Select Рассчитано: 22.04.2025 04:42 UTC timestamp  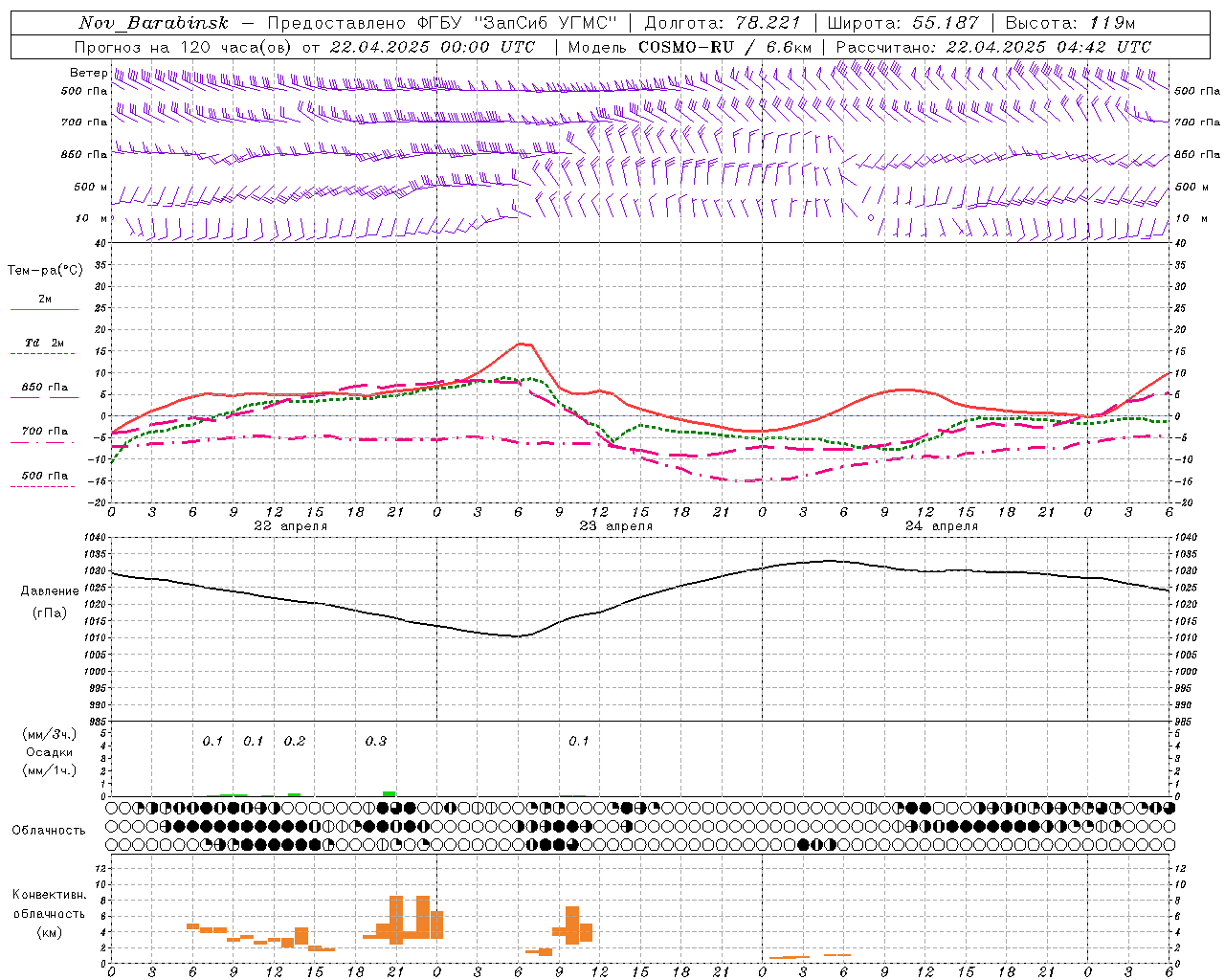click(x=994, y=47)
